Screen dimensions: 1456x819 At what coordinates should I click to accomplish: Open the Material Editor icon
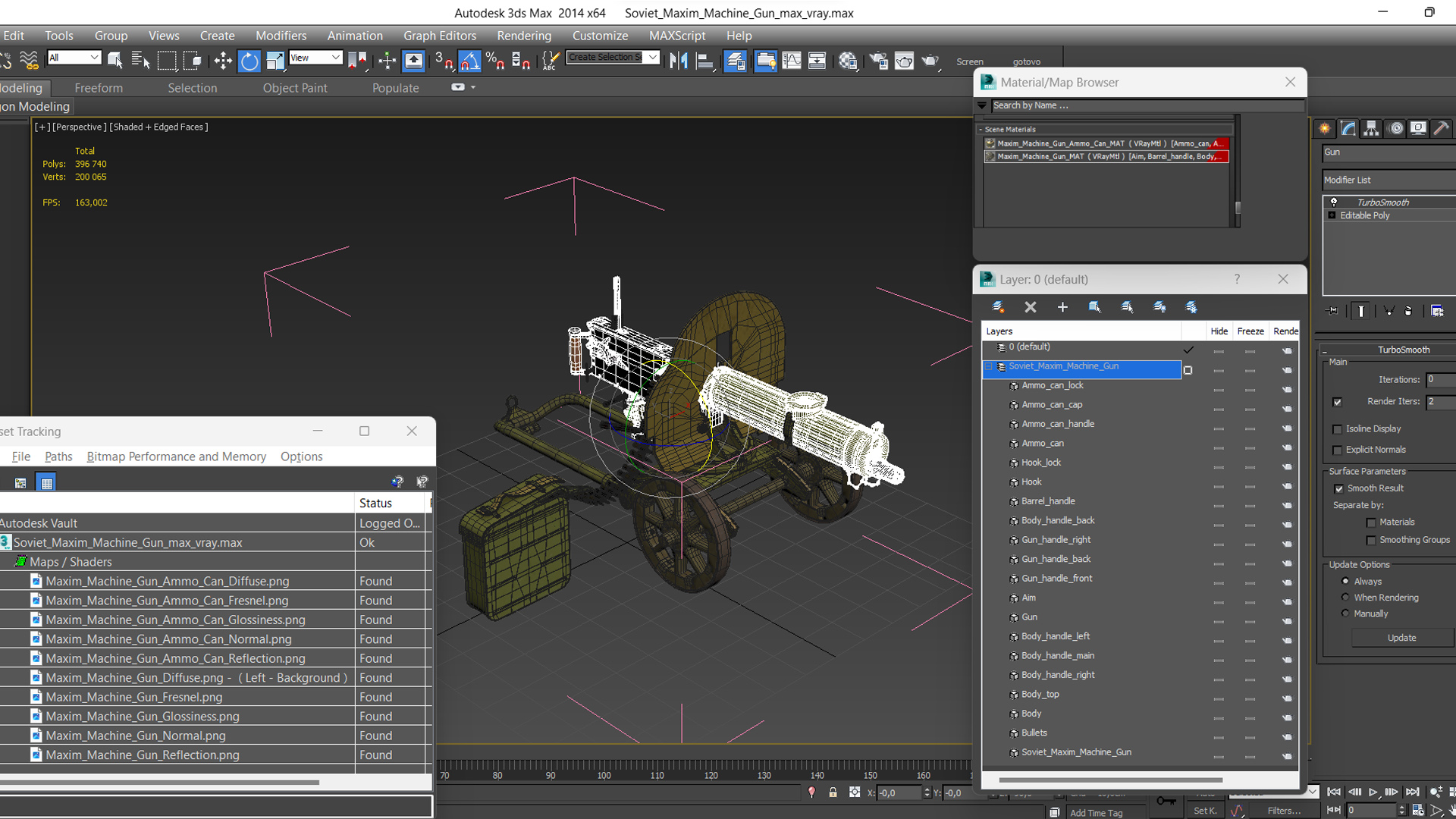click(848, 61)
